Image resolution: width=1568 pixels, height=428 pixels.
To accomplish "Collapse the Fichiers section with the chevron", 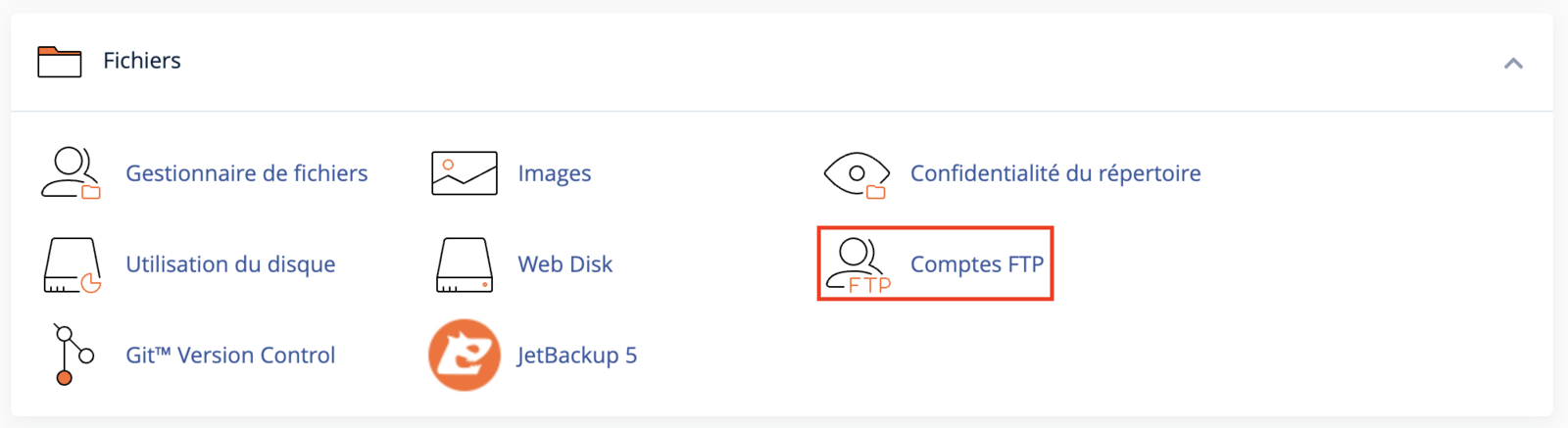I will 1513,64.
